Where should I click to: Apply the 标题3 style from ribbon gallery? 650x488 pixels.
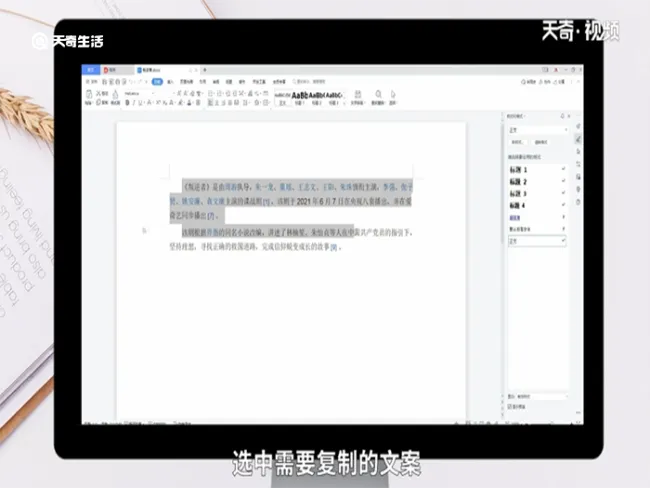click(334, 98)
